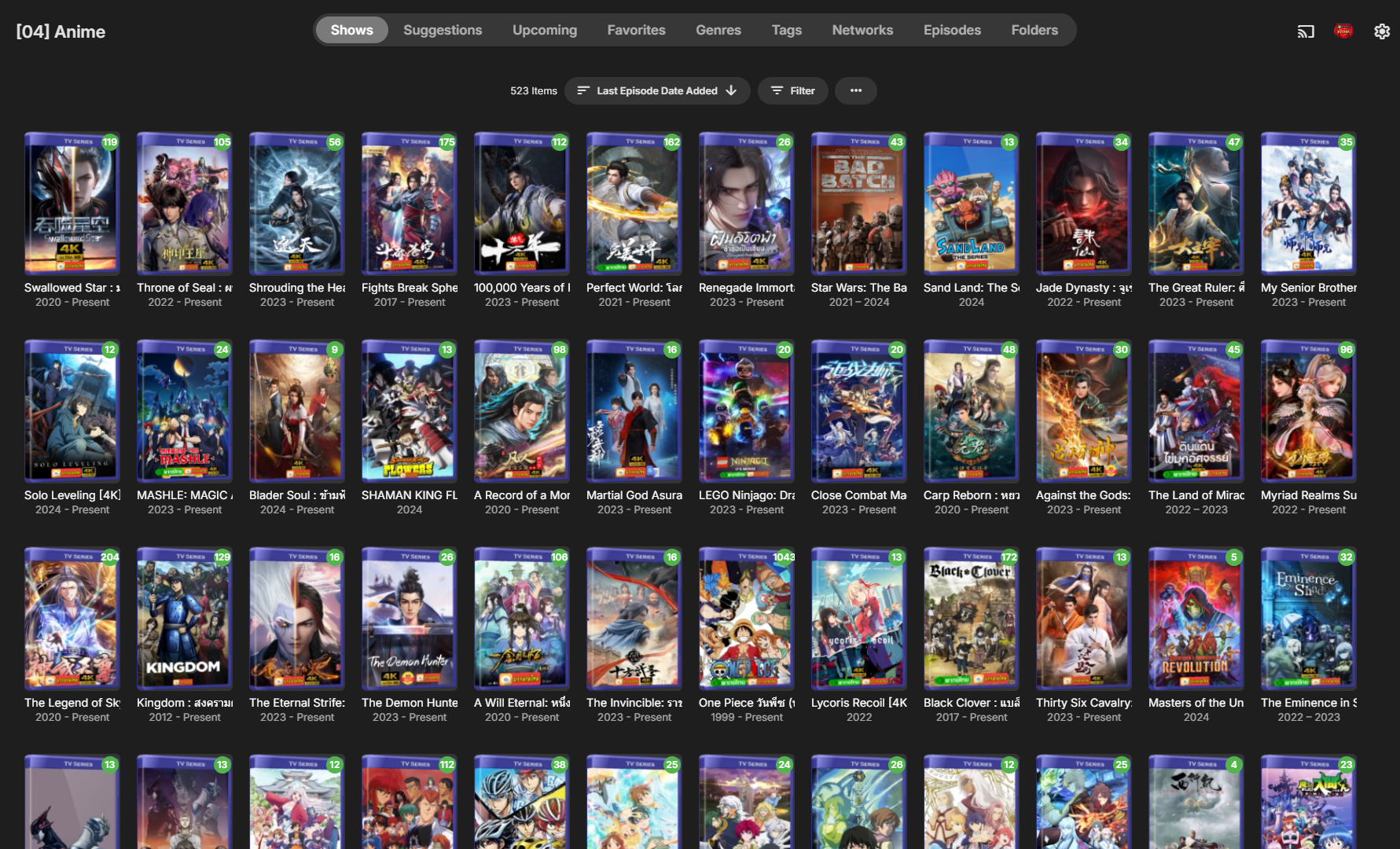This screenshot has height=849, width=1400.
Task: Click the Blader Soul title link
Action: tap(297, 495)
